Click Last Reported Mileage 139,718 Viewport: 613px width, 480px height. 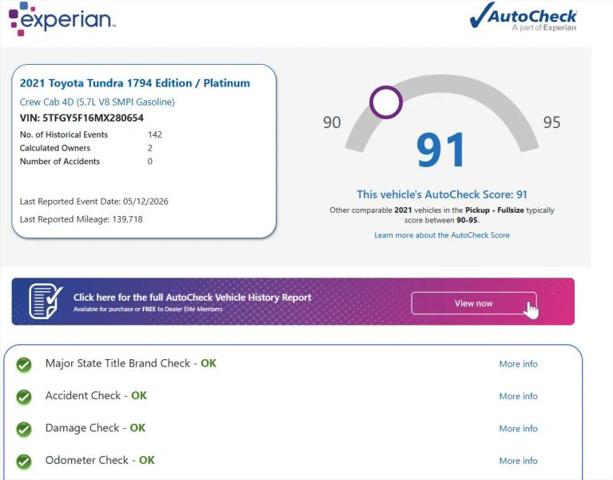coord(81,219)
